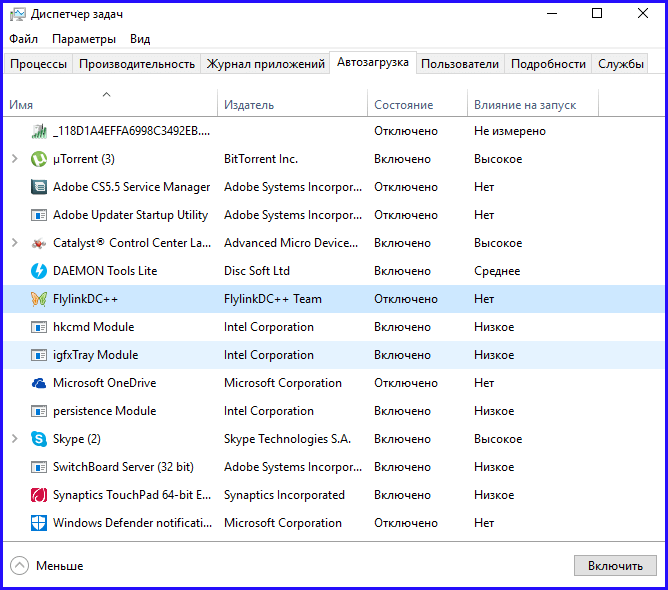Click Высокое impact in the Skype row
The width and height of the screenshot is (668, 590).
pyautogui.click(x=498, y=439)
